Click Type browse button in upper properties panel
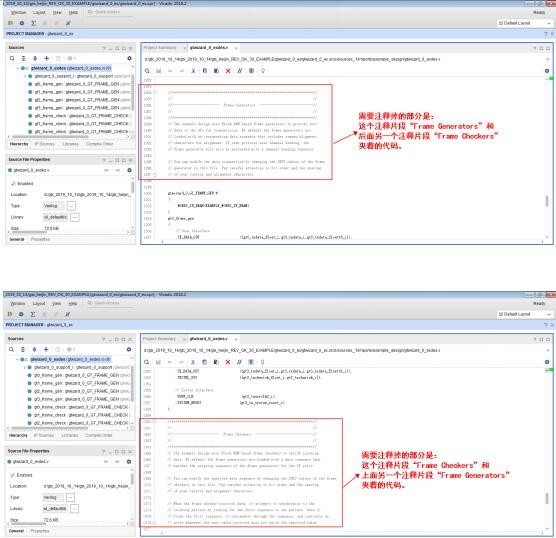 coord(71,206)
